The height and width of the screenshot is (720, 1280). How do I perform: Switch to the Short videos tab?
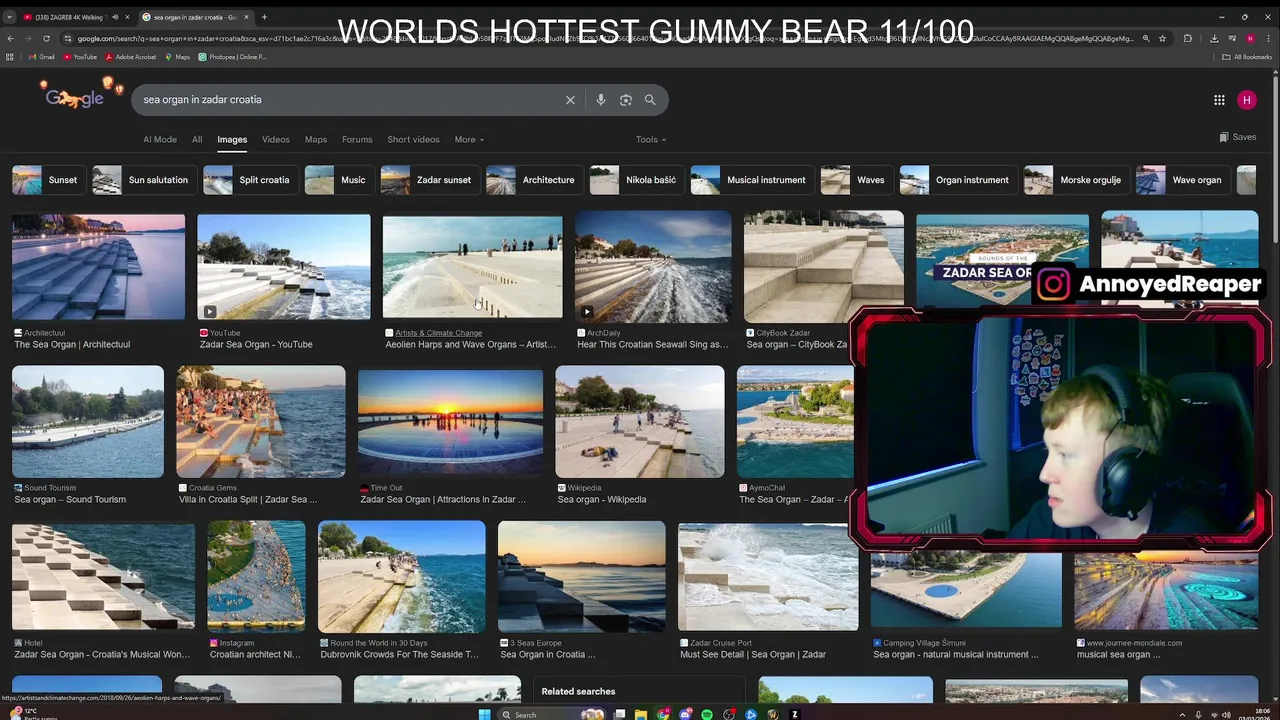(413, 140)
